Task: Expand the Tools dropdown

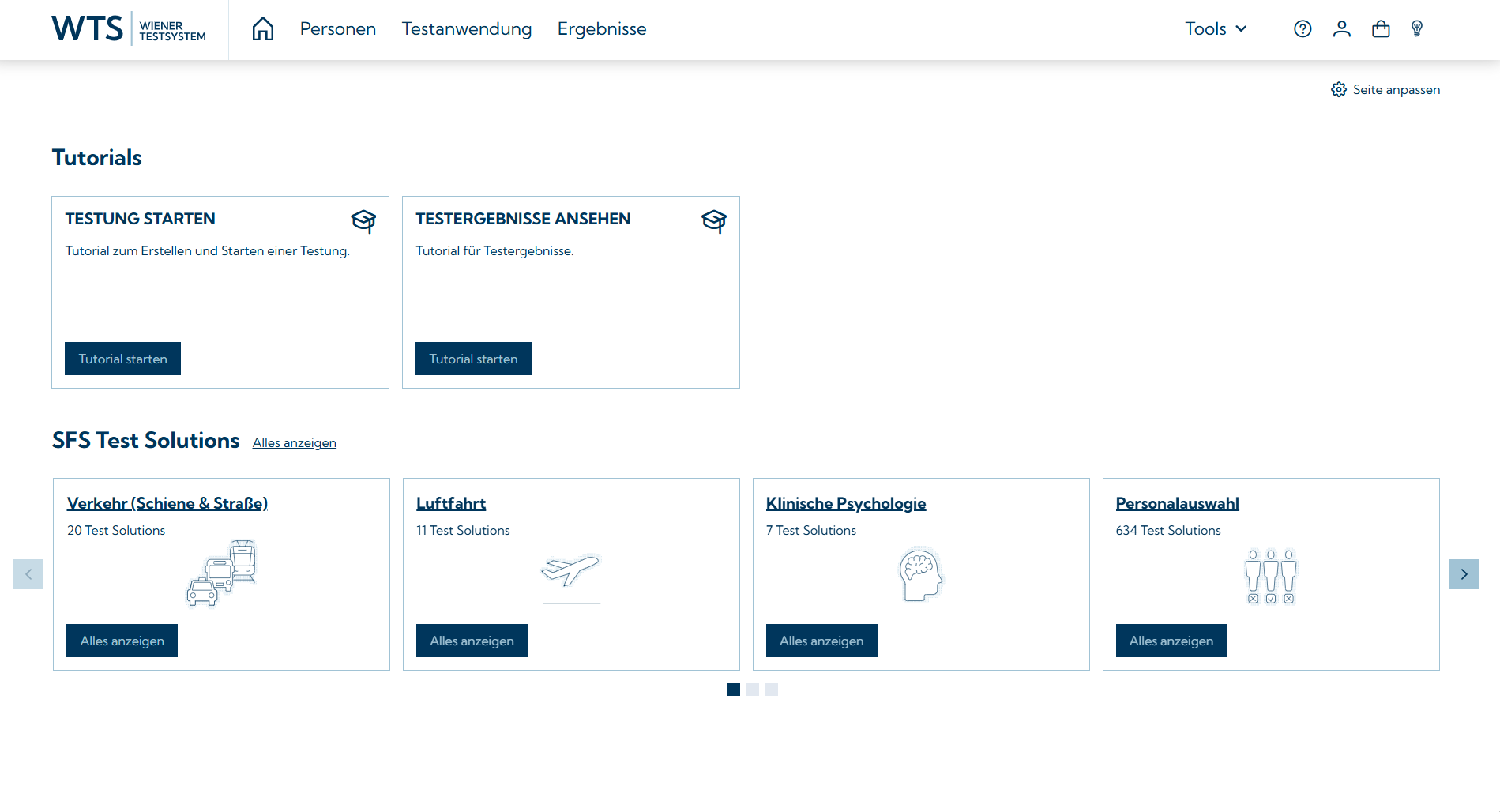Action: (x=1216, y=29)
